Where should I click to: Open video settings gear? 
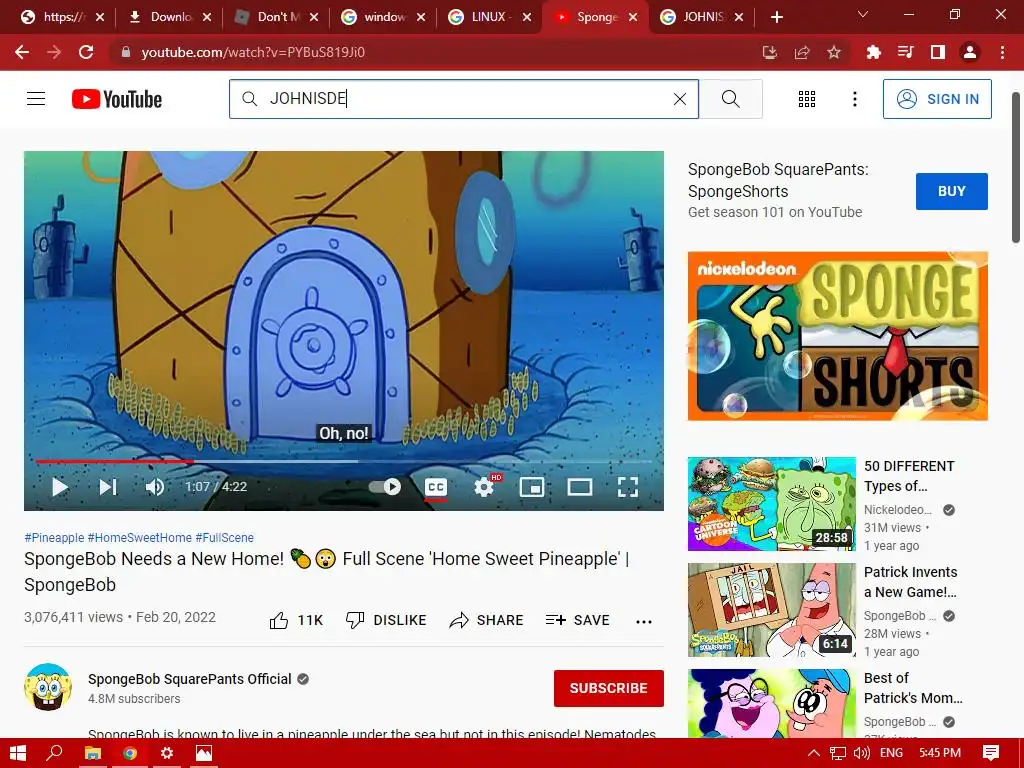[484, 487]
